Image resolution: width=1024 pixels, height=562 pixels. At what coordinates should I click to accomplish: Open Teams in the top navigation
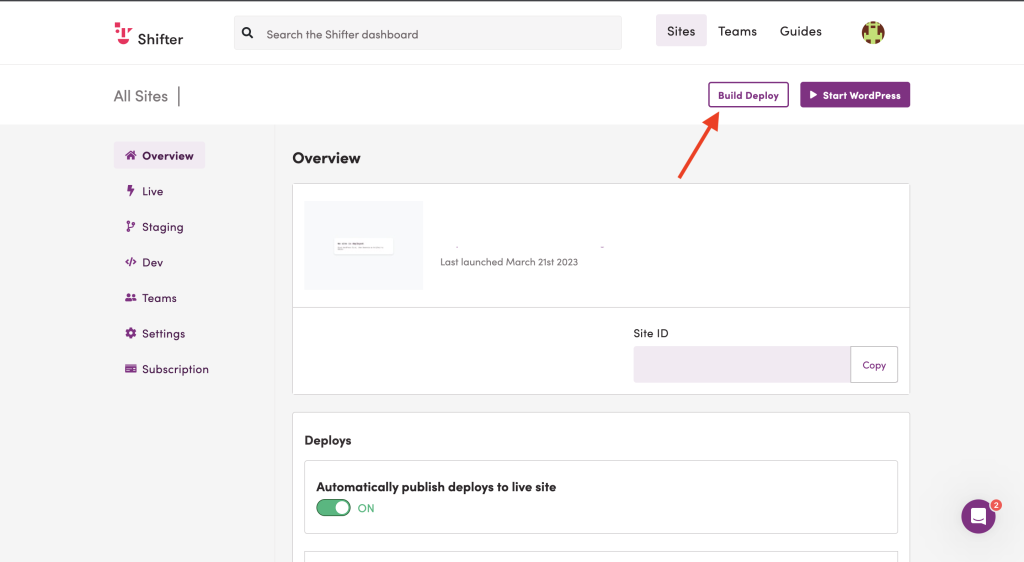737,31
